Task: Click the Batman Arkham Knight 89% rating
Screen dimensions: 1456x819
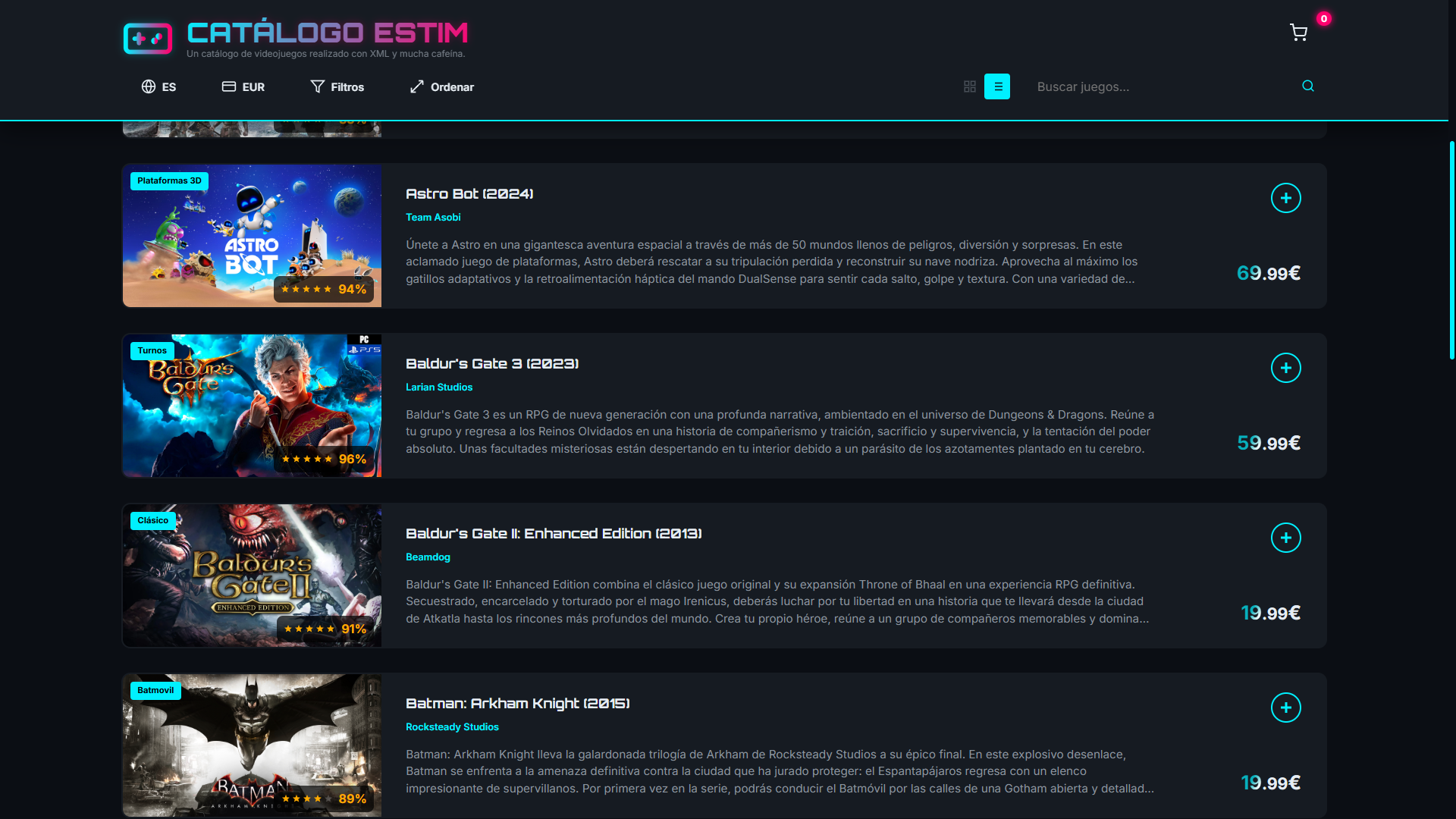Action: (324, 799)
